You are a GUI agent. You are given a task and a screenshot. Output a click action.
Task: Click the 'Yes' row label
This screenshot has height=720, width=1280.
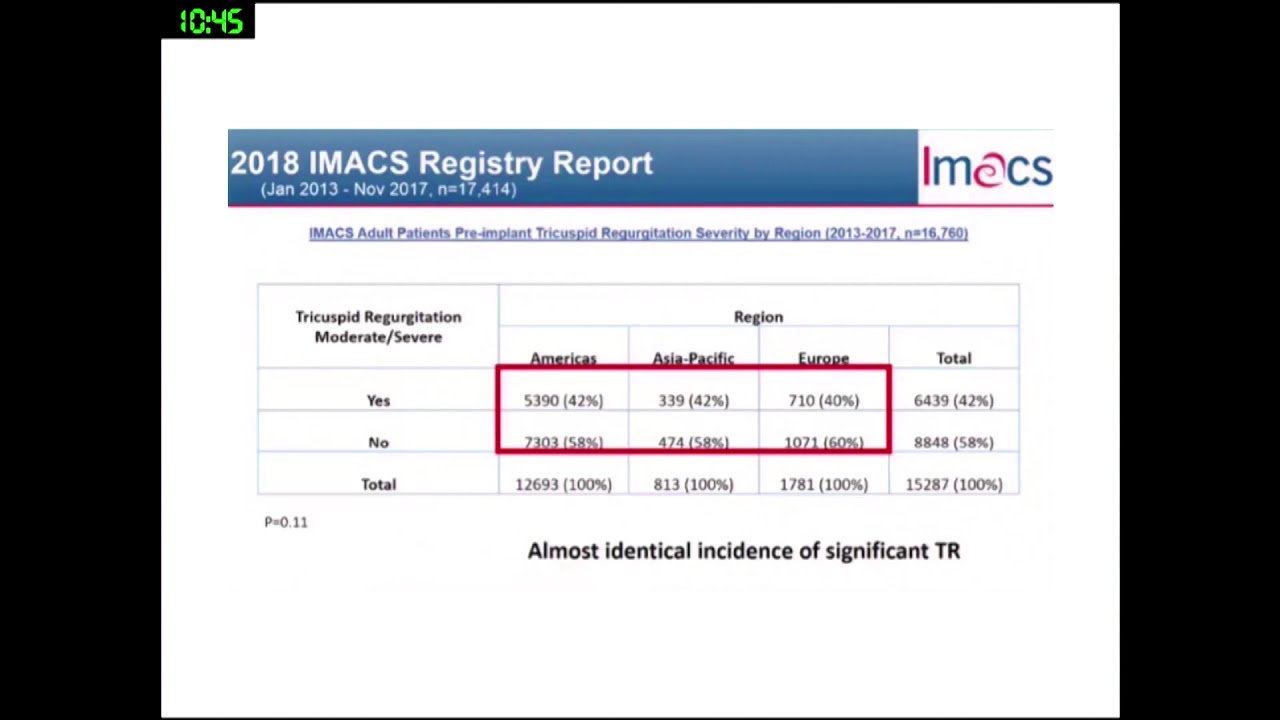(x=378, y=400)
